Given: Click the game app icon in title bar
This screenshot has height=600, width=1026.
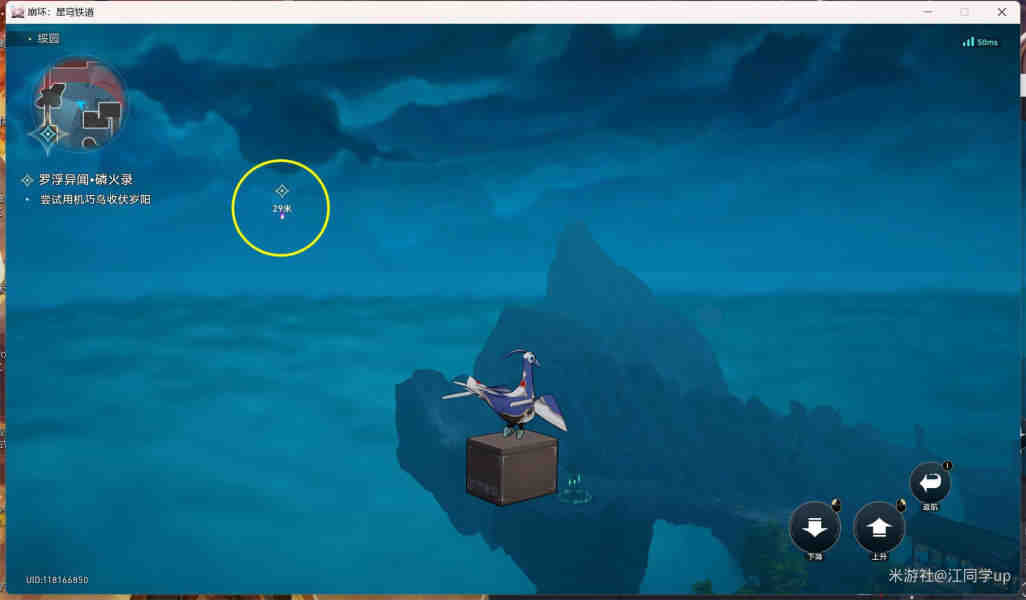Looking at the screenshot, I should pos(17,12).
